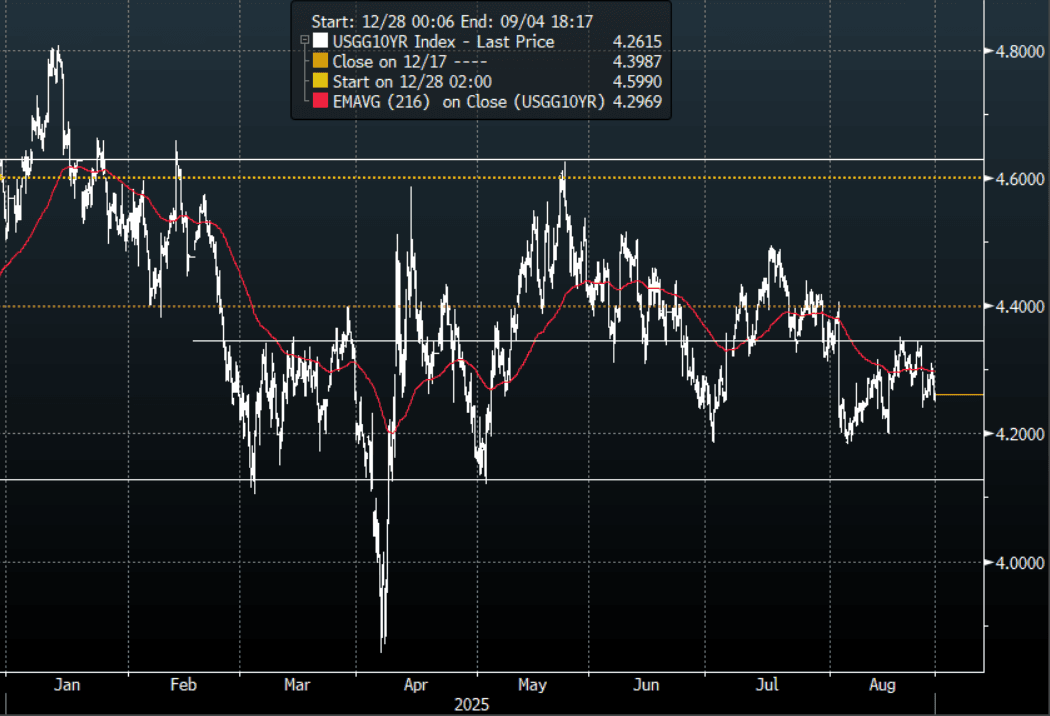Screen dimensions: 1050x716
Task: Click the yellow Start on 12/28 swatch
Action: [x=320, y=81]
